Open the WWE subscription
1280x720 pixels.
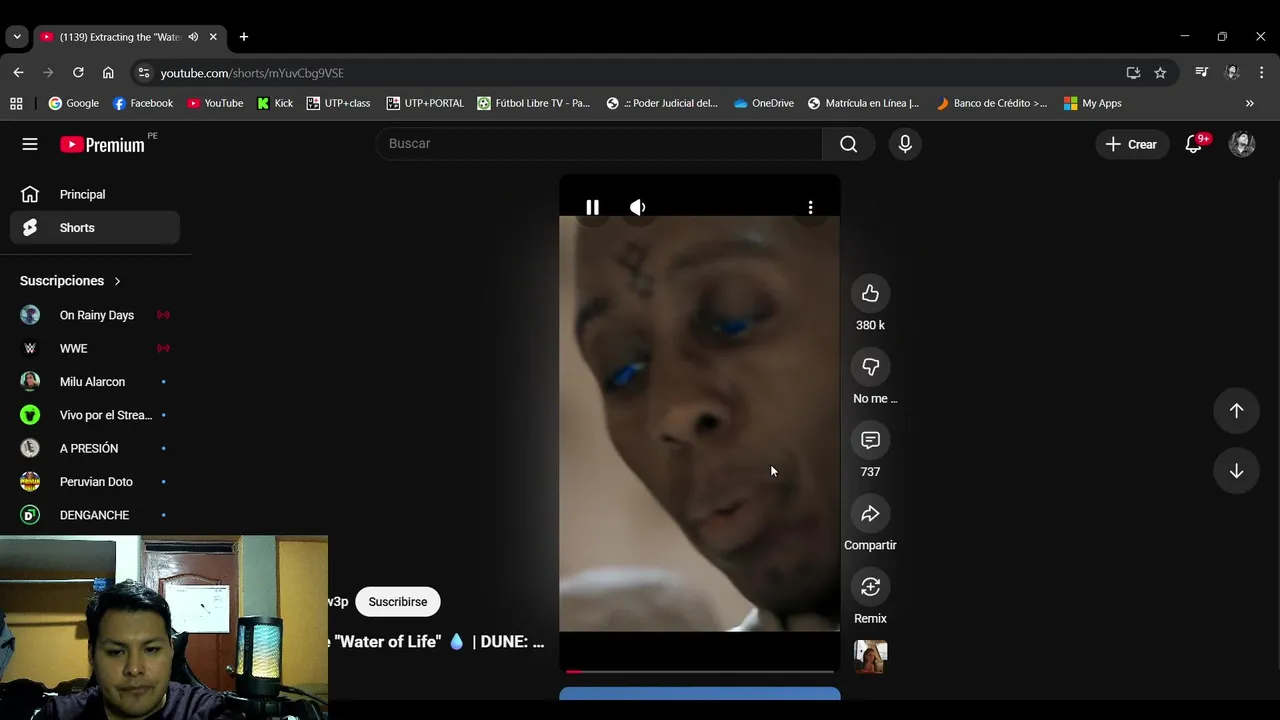coord(95,348)
